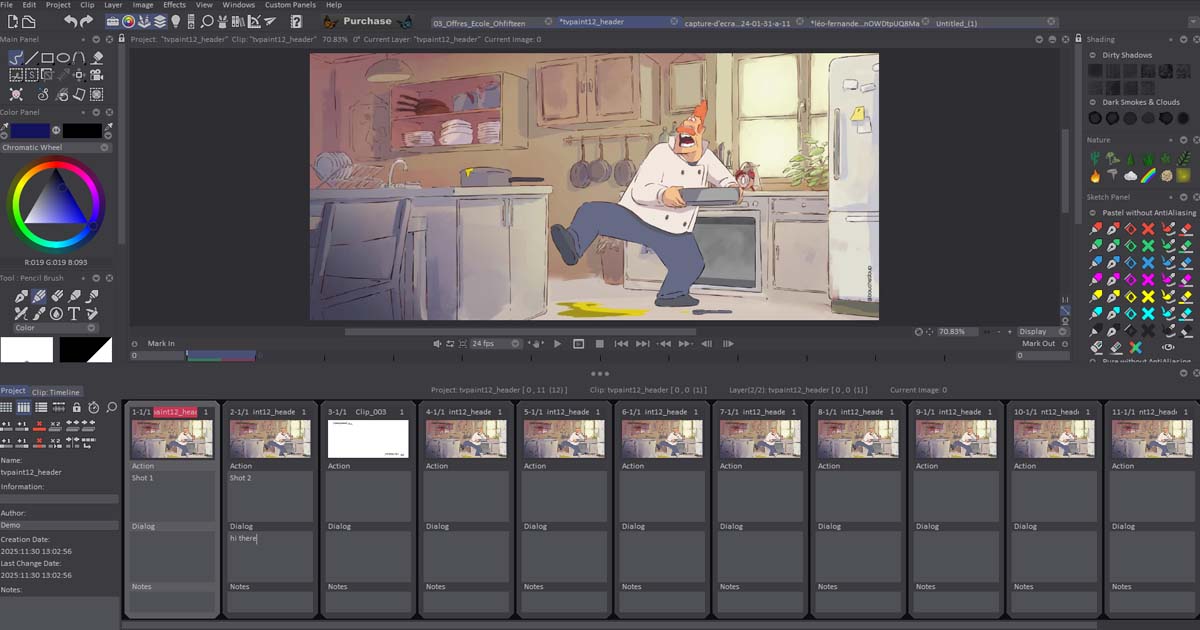Open the 24 fps framerate dropdown
The width and height of the screenshot is (1200, 630).
tap(515, 343)
